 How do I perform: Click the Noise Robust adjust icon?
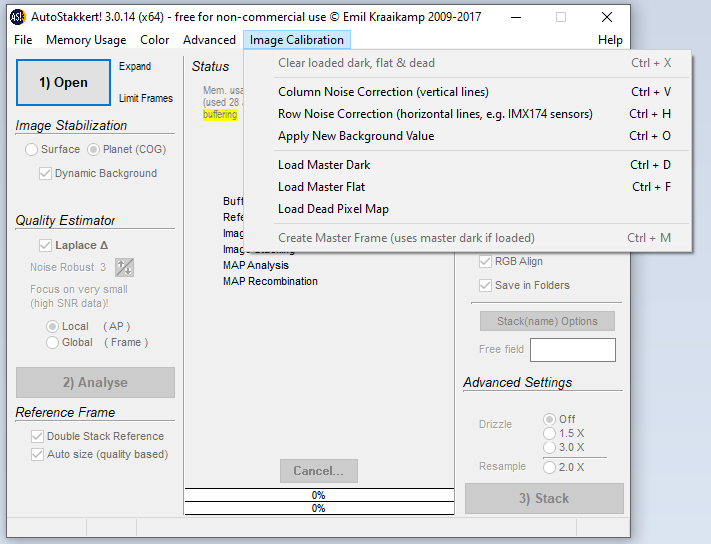(x=124, y=267)
